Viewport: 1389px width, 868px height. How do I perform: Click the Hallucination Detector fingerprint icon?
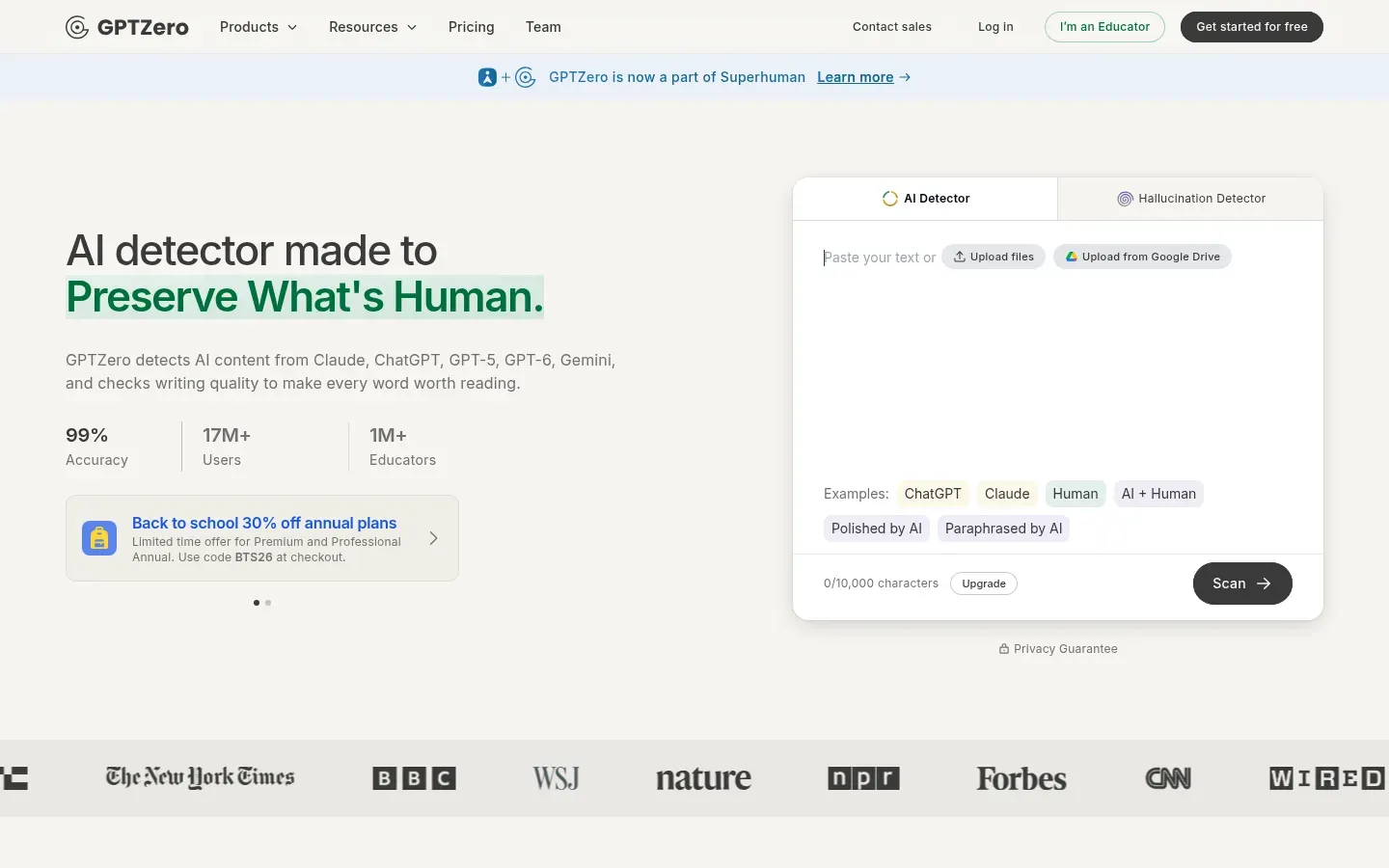point(1125,199)
